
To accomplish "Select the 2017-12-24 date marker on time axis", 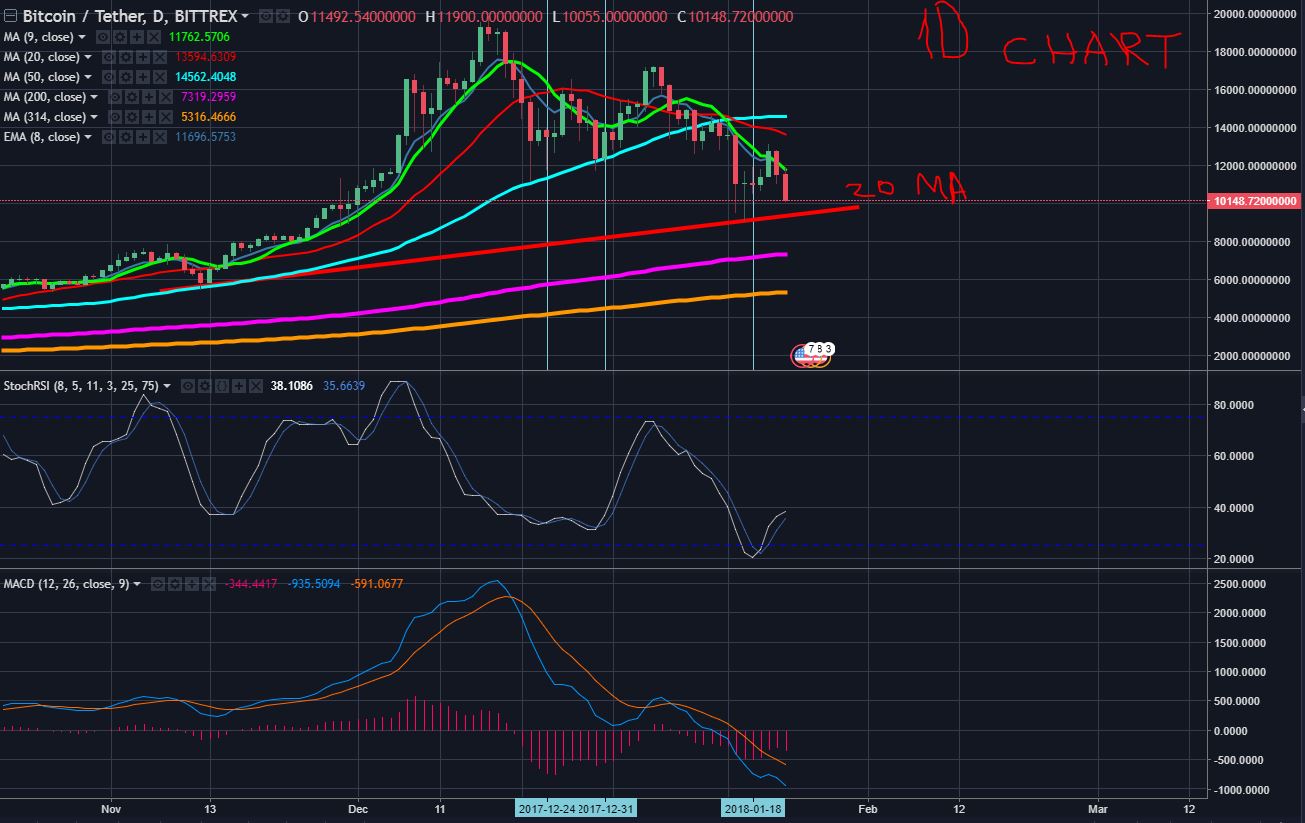I will pos(547,808).
